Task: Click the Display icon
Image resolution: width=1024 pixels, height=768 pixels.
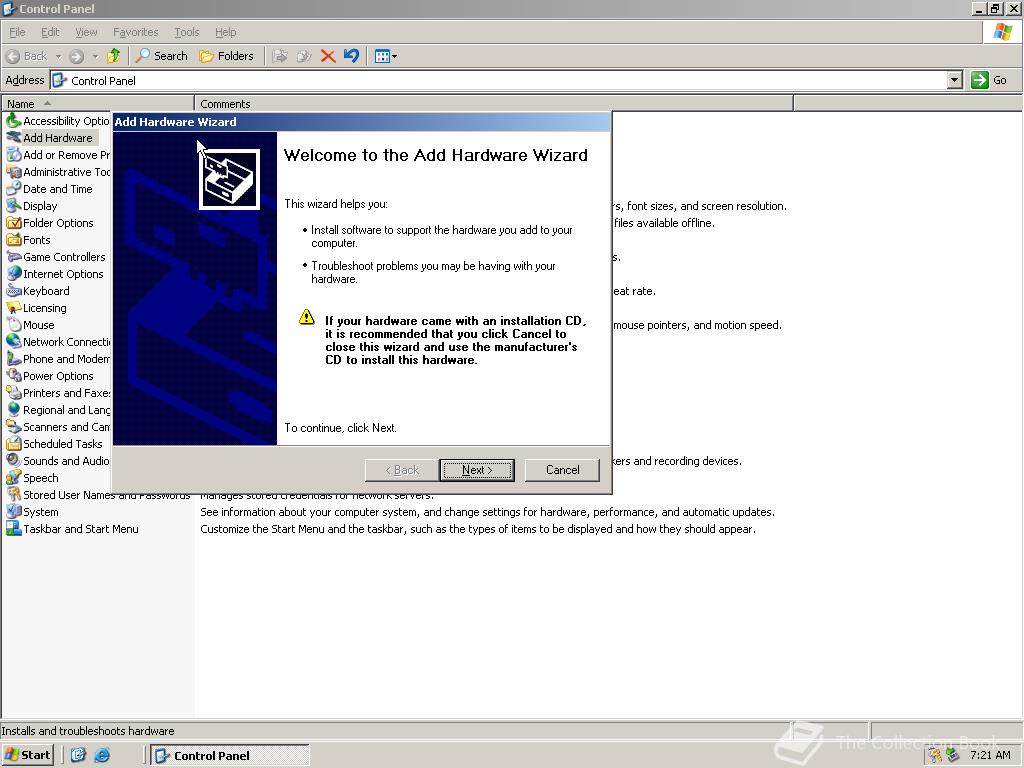Action: coord(13,206)
